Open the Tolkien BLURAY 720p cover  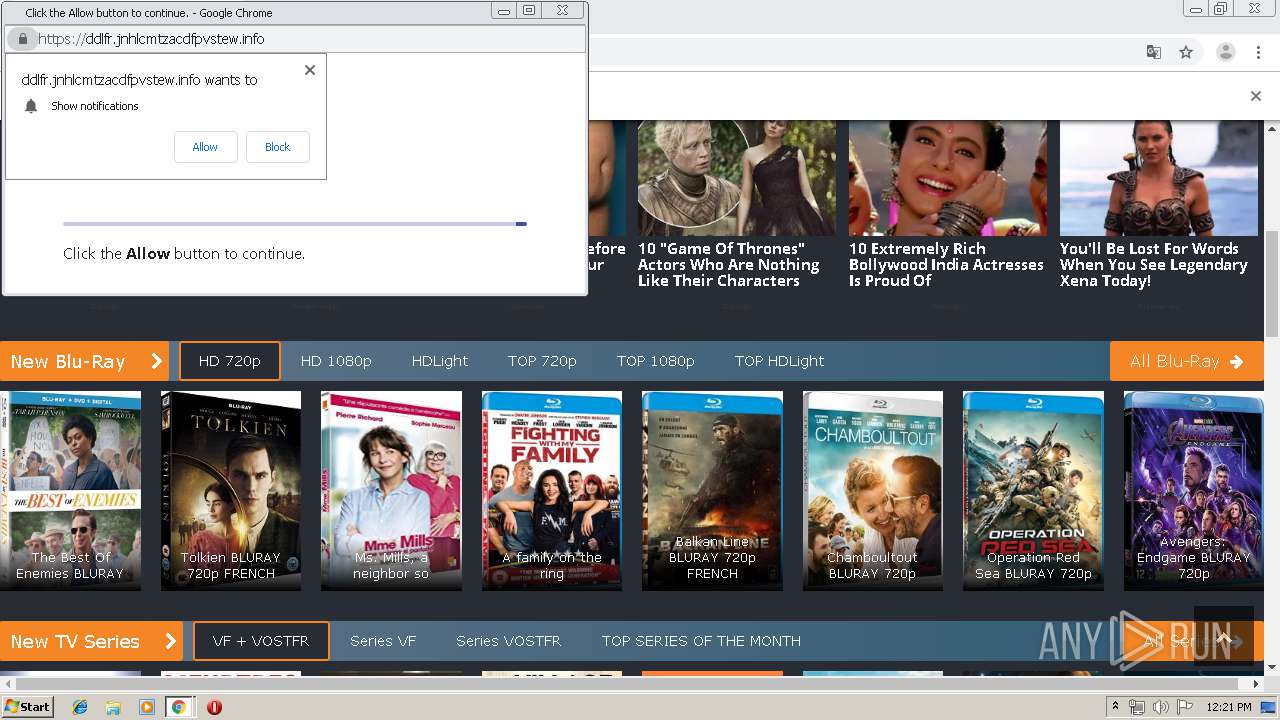coord(231,490)
